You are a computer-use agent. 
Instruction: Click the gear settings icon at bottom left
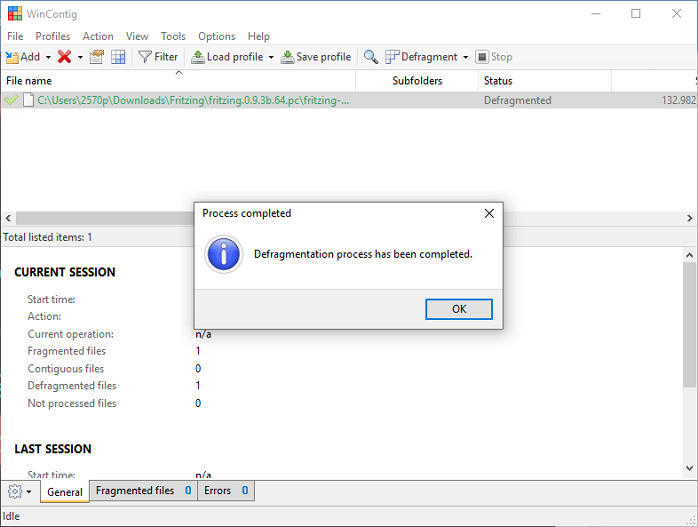[15, 491]
